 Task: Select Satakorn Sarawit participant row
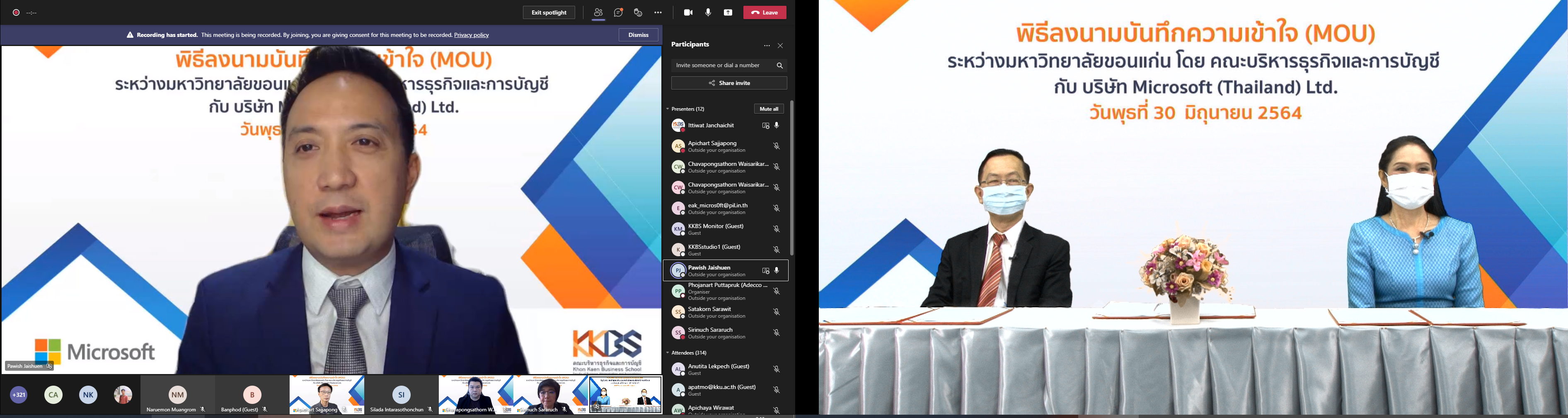click(x=726, y=312)
